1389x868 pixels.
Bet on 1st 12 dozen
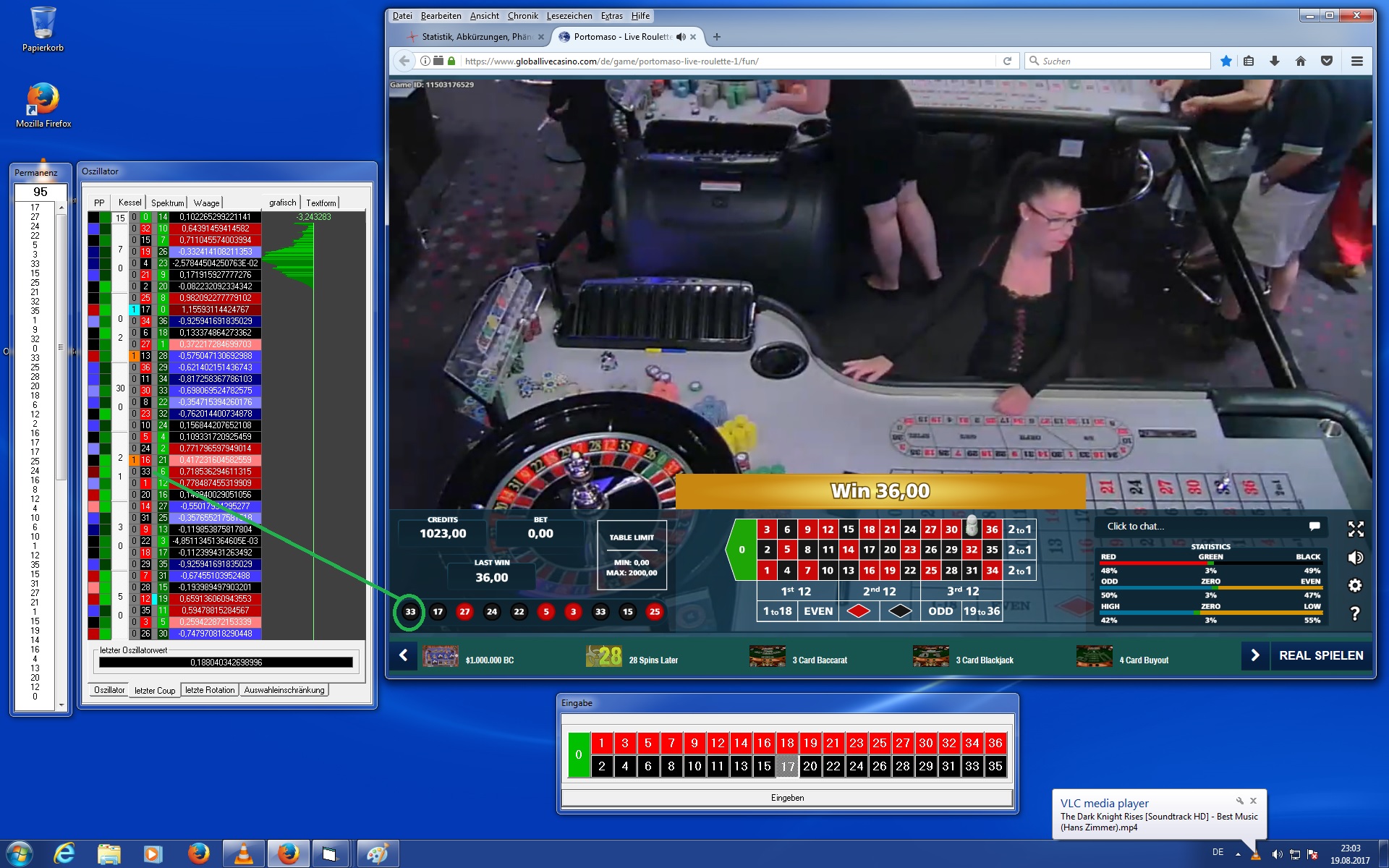click(797, 591)
